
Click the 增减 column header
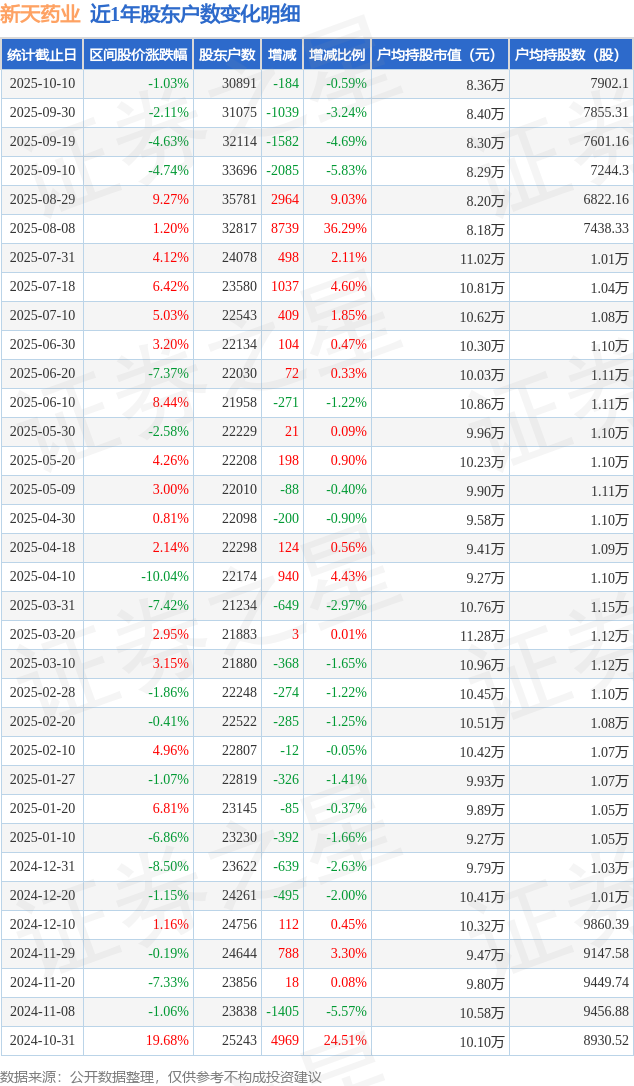pos(282,55)
